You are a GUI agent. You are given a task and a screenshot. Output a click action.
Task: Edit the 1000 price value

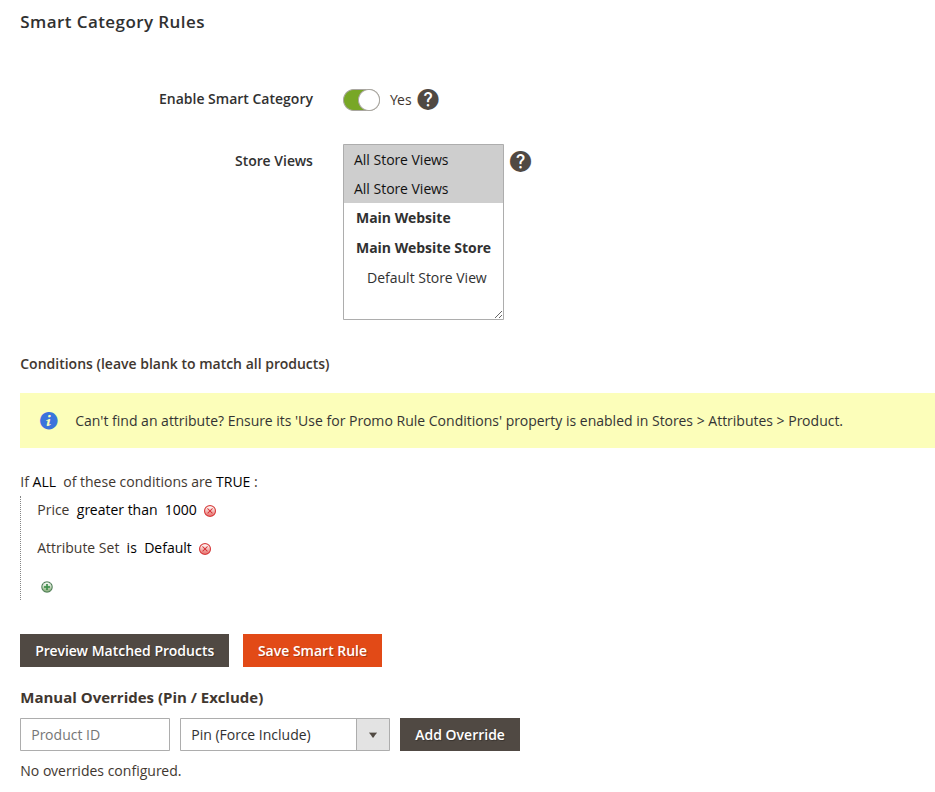[181, 511]
